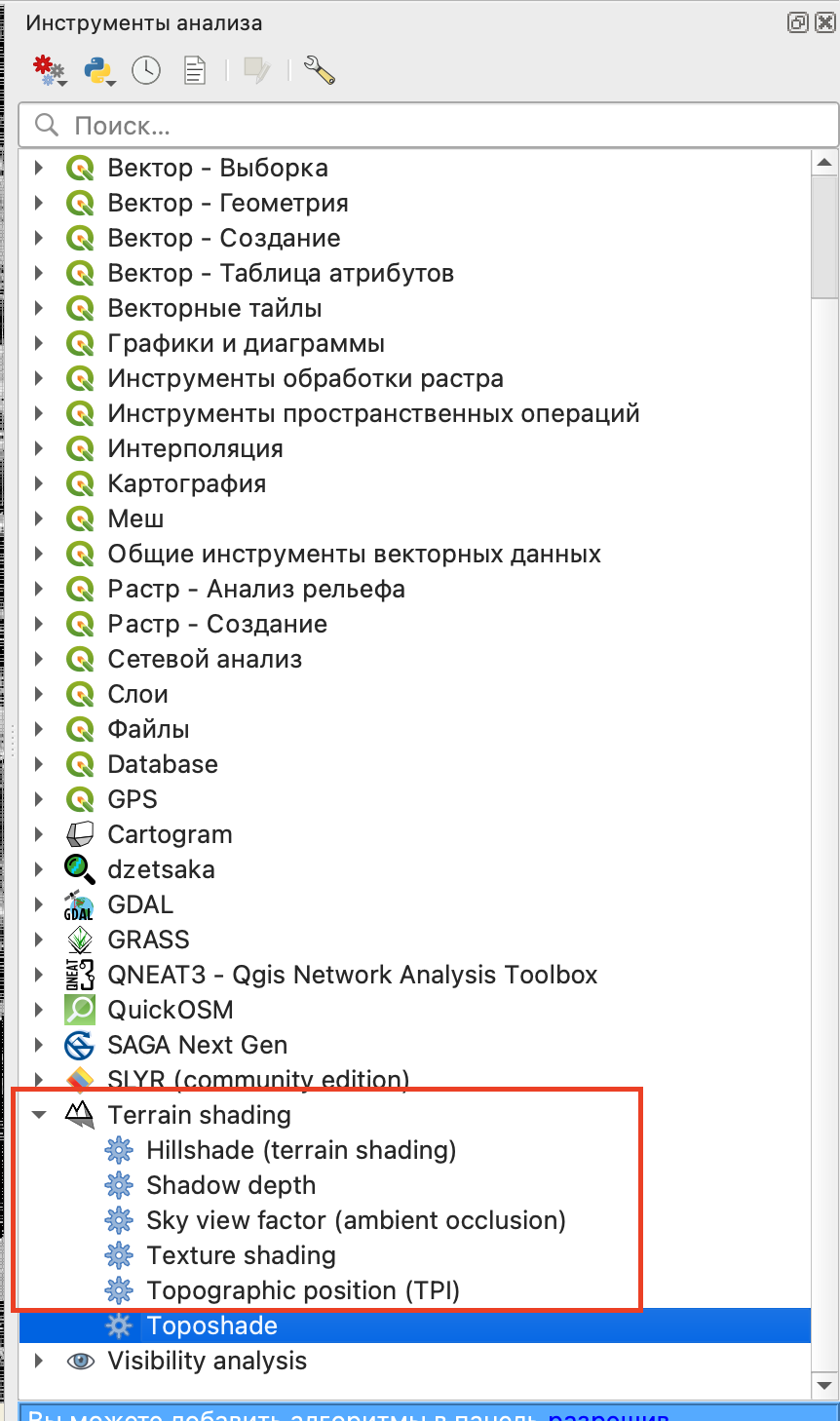Float the panel using the undock button
840x1421 pixels.
(x=798, y=22)
